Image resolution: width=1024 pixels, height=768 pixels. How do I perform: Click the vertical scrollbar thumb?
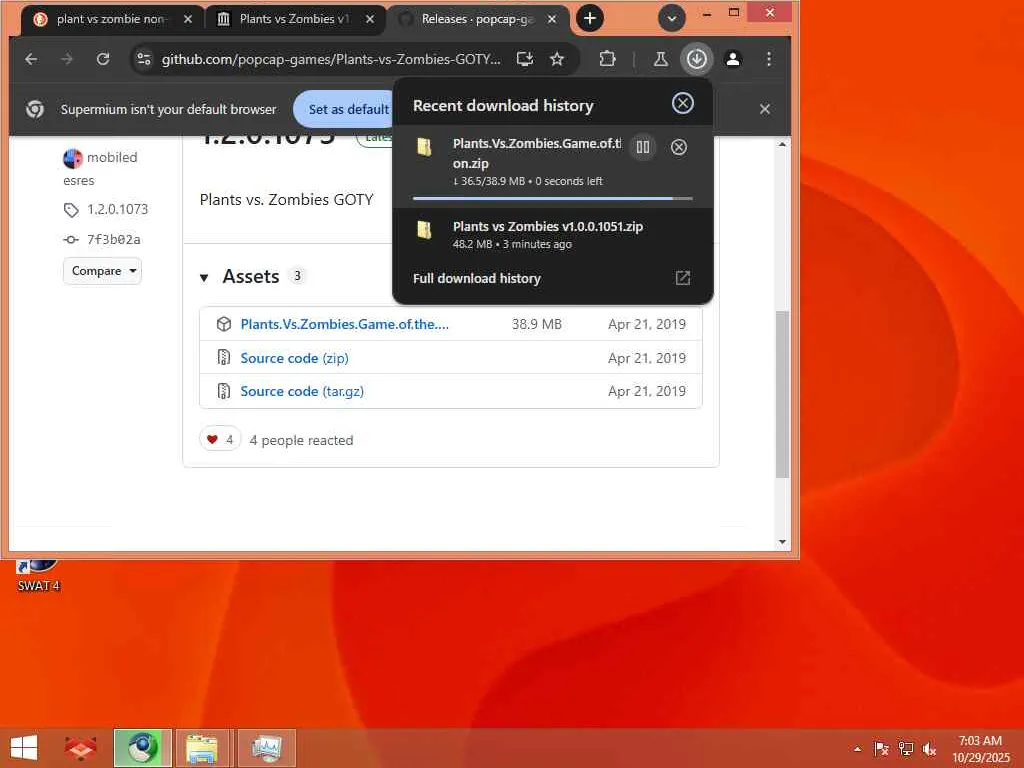point(782,394)
